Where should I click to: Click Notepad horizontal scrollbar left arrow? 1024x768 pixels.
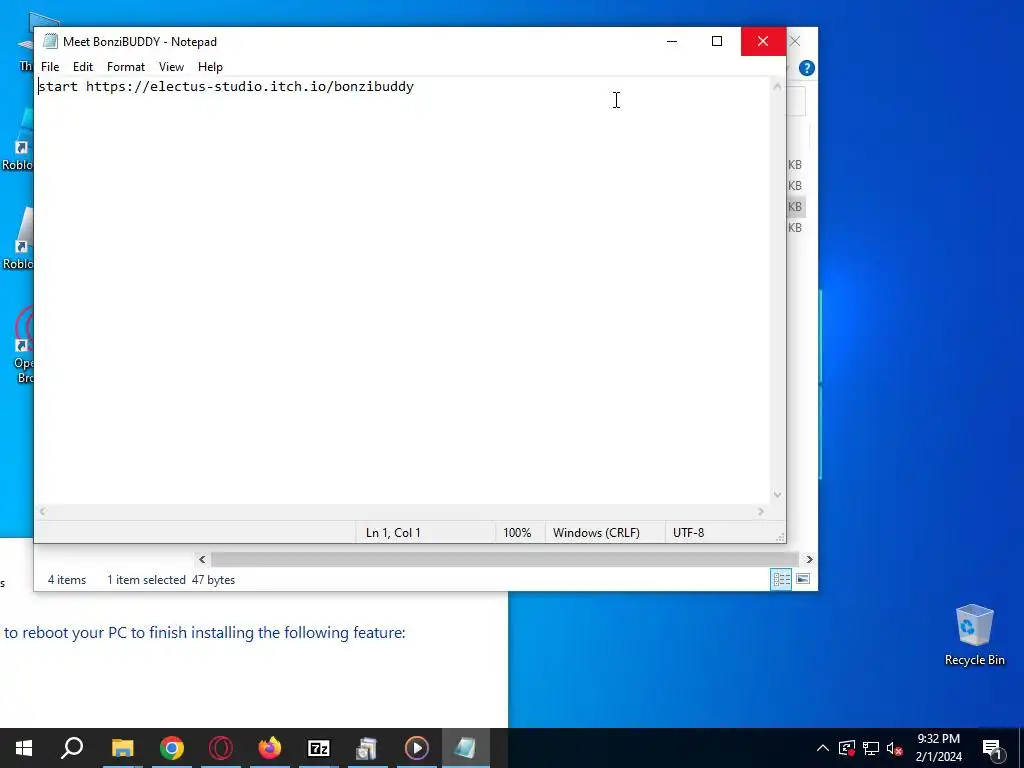pos(42,511)
